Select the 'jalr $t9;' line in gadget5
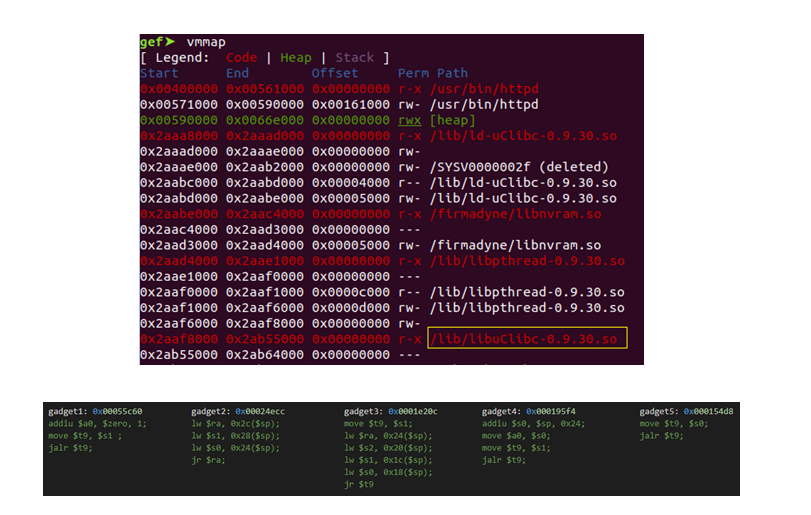The image size is (811, 515). [662, 436]
